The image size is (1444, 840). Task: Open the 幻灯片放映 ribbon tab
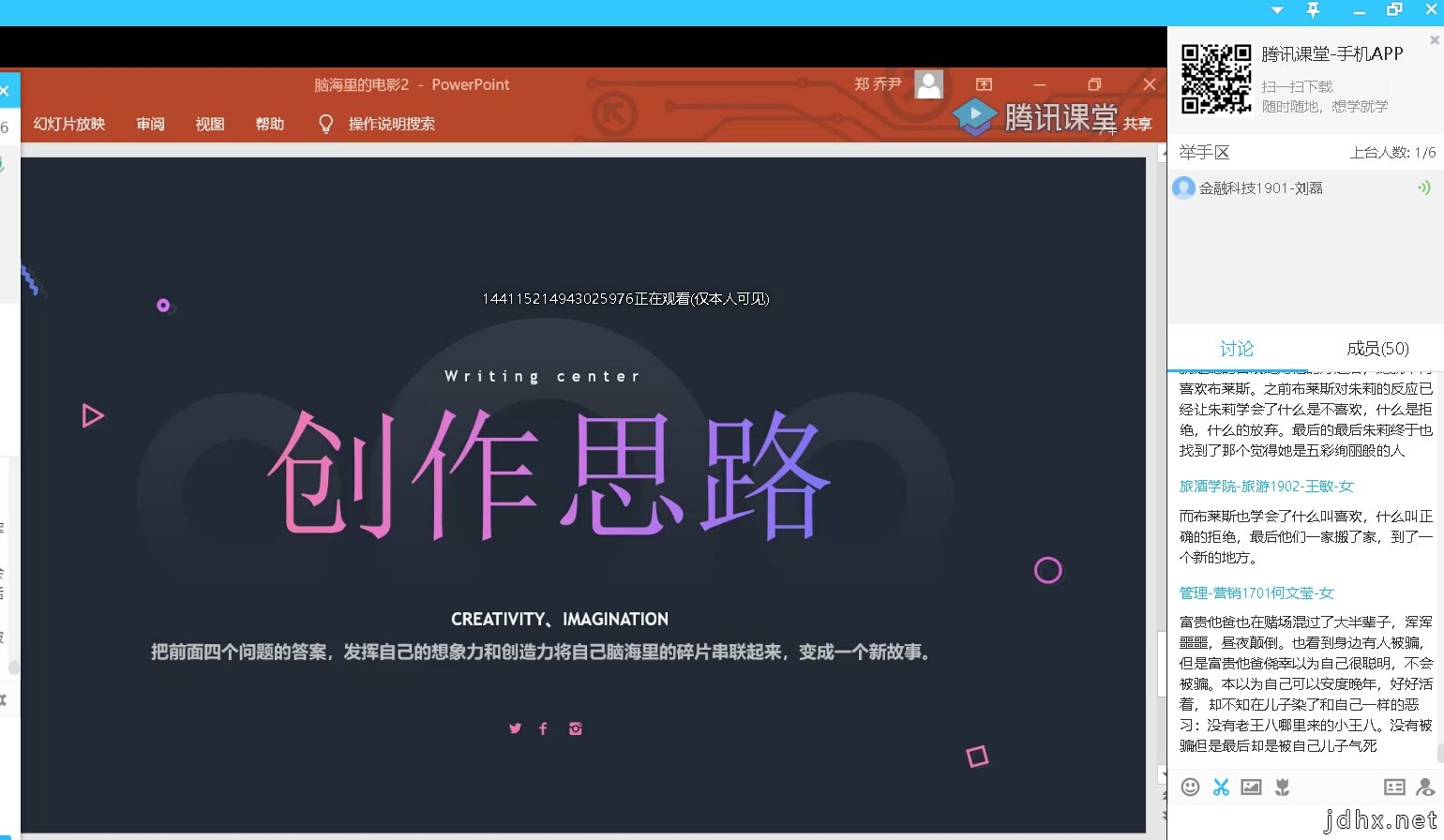tap(69, 124)
